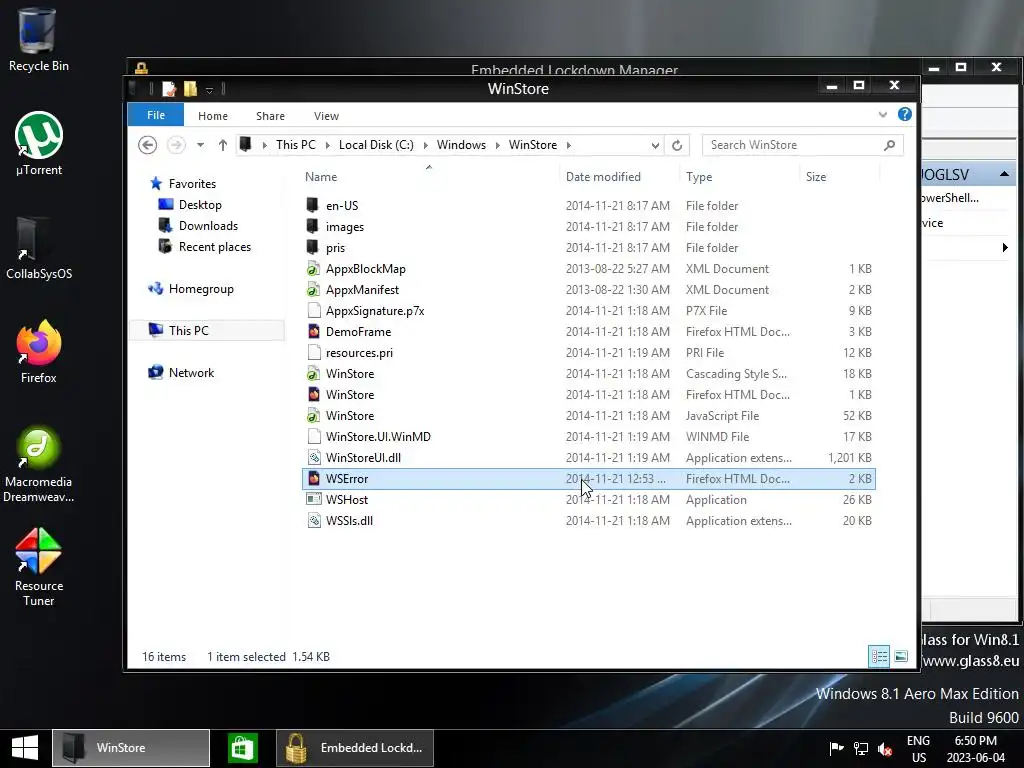The height and width of the screenshot is (768, 1024).
Task: Open the Recycle Bin desktop icon
Action: pyautogui.click(x=38, y=39)
